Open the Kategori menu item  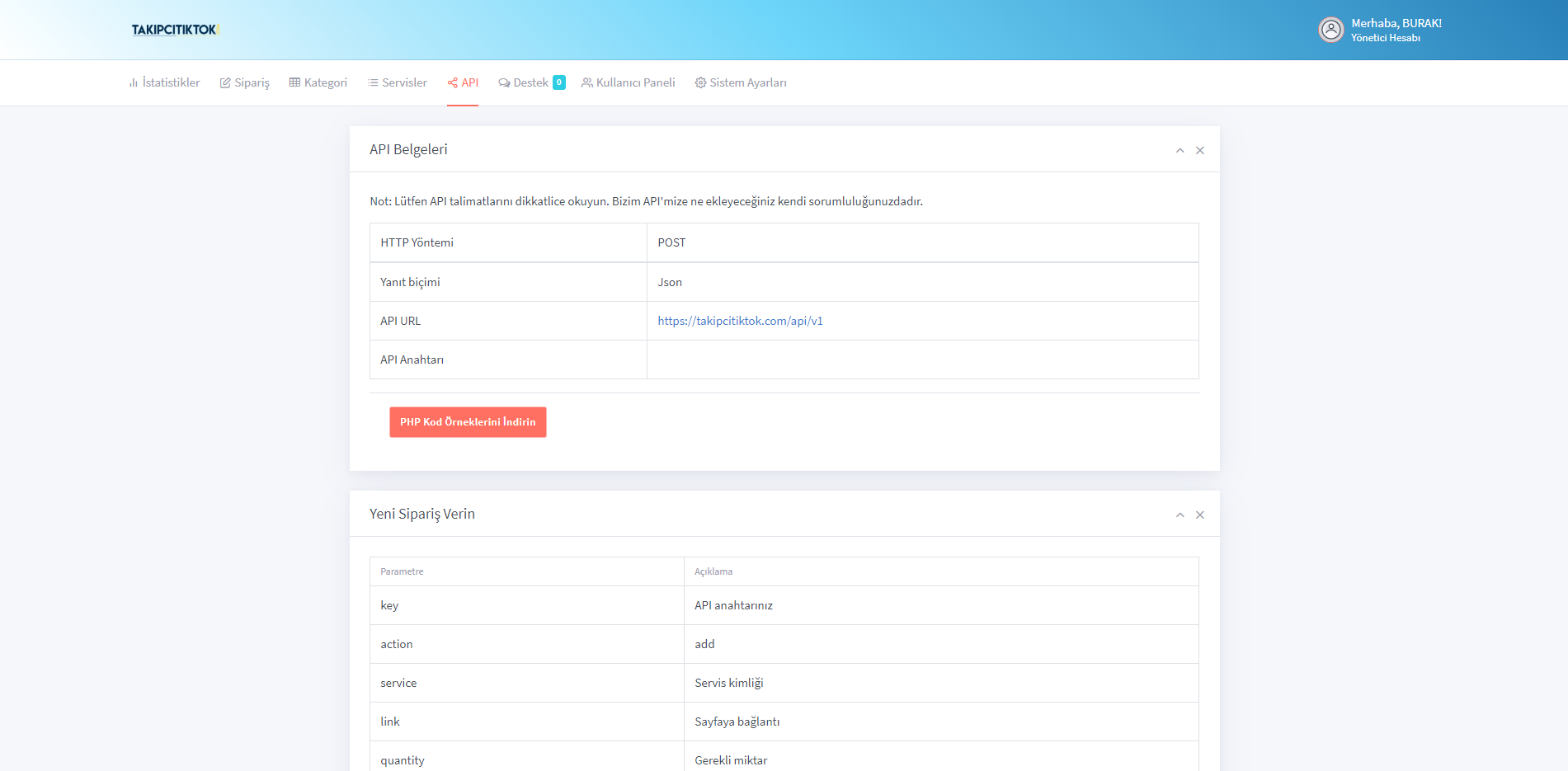pos(318,82)
